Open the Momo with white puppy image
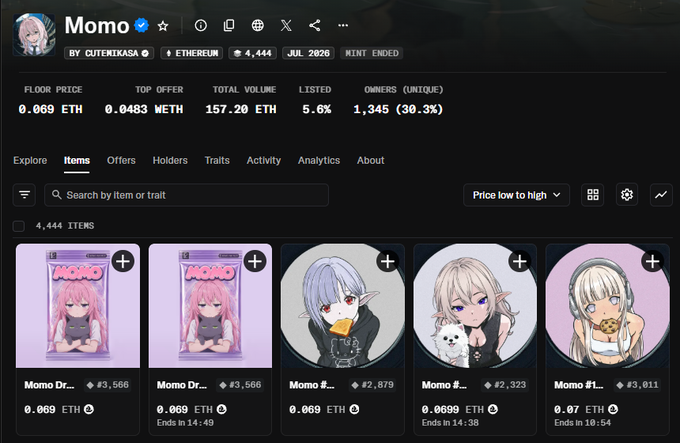The height and width of the screenshot is (443, 680). [475, 306]
